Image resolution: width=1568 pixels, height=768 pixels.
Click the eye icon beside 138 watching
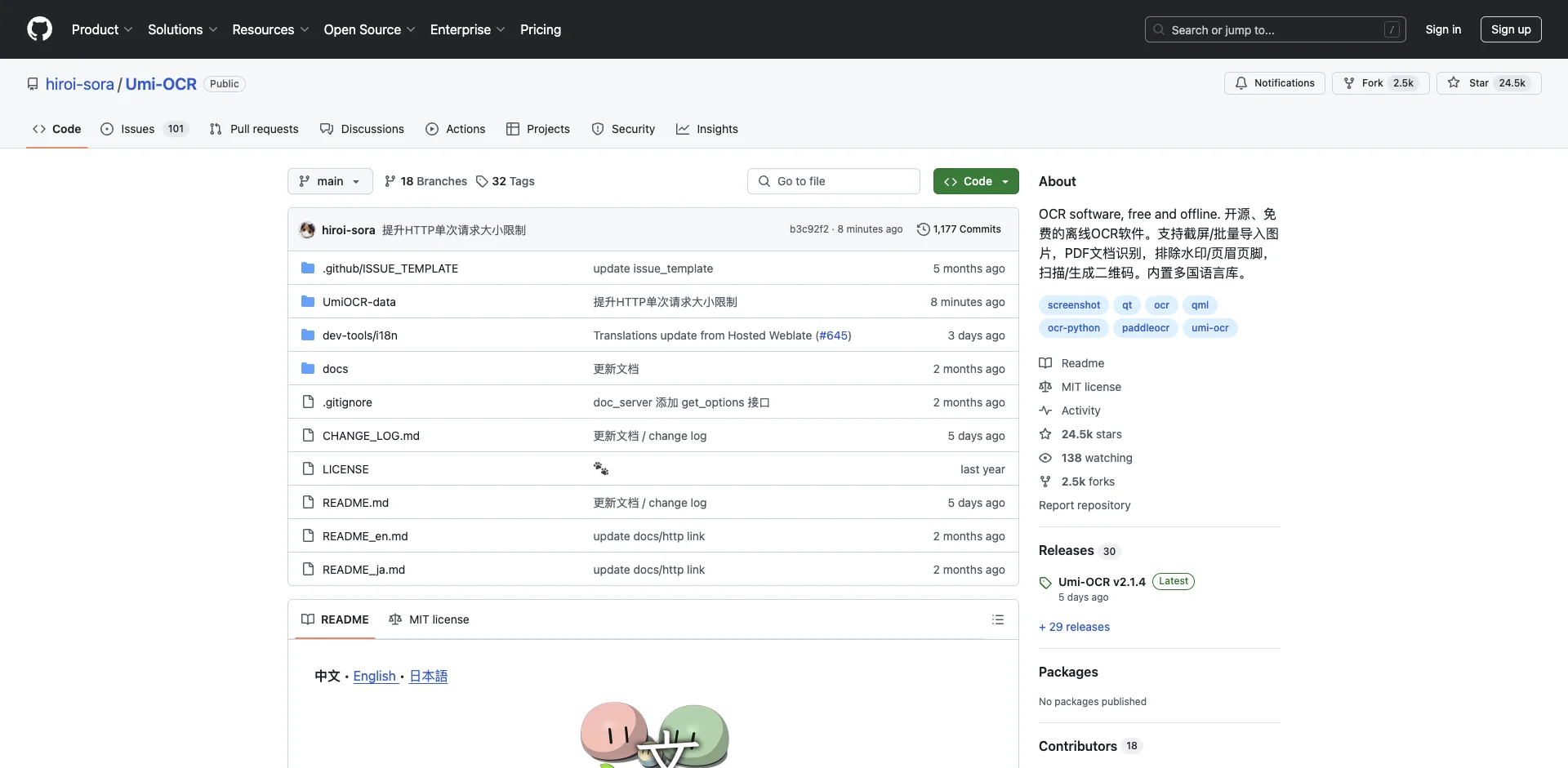coord(1045,458)
